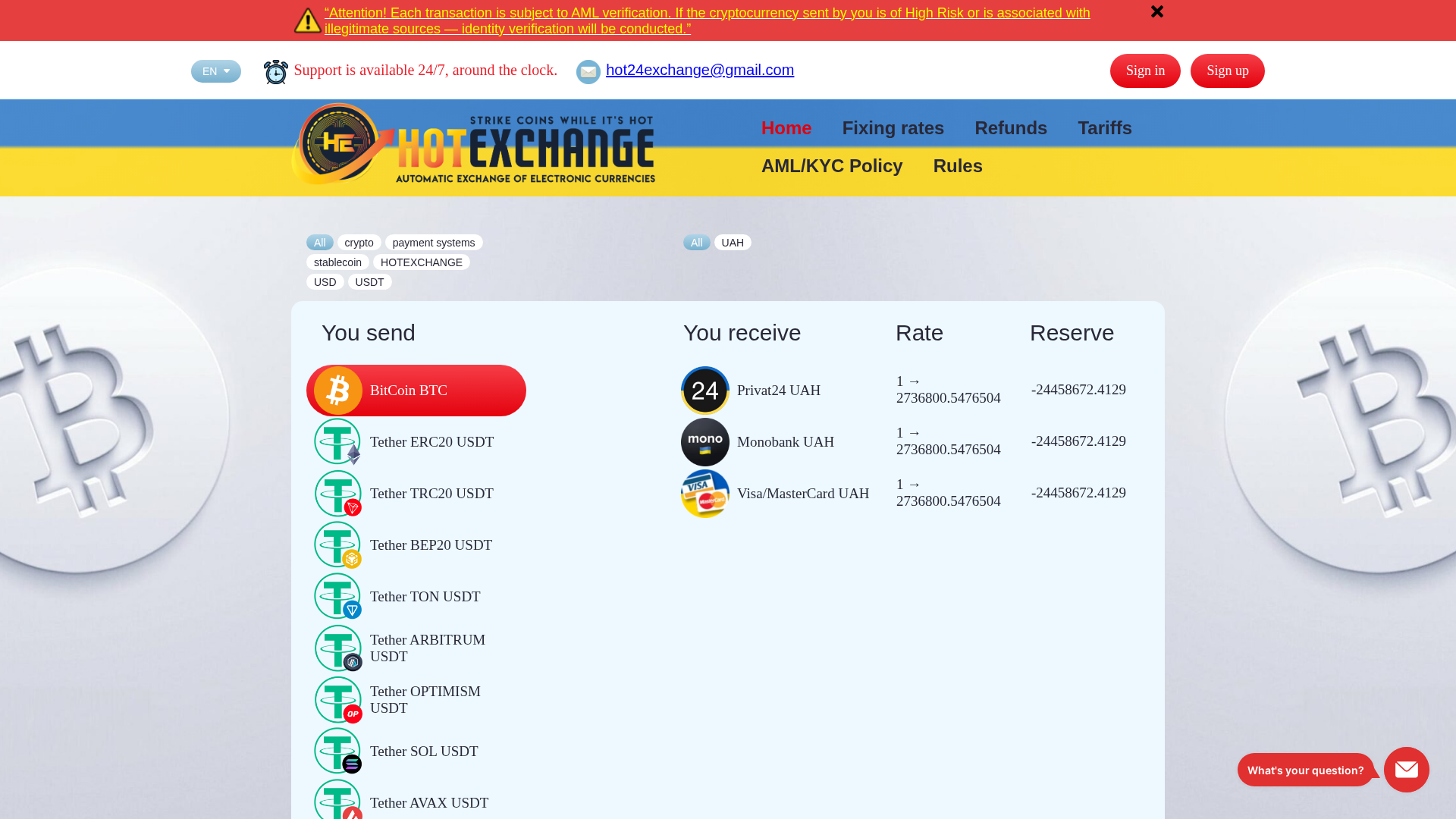Select Tether BEP20 USDT label

click(431, 545)
